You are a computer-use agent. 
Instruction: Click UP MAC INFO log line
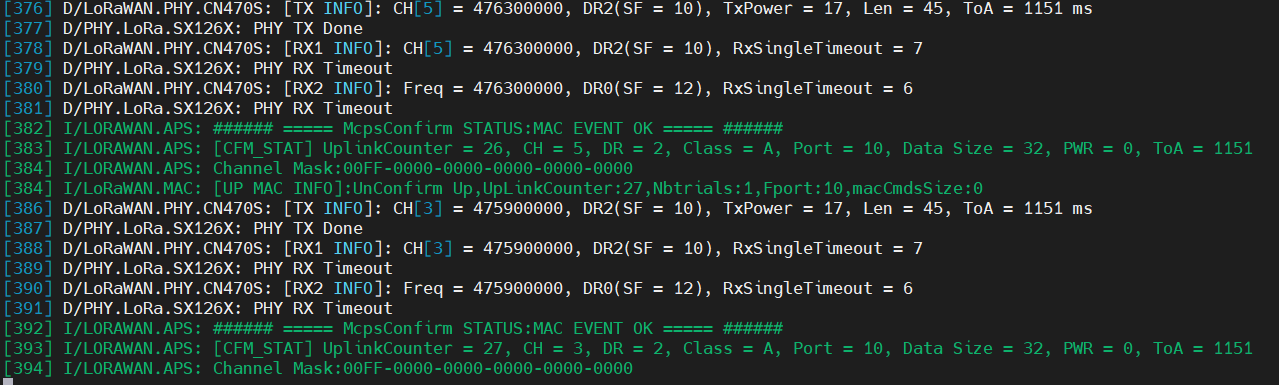[x=494, y=189]
